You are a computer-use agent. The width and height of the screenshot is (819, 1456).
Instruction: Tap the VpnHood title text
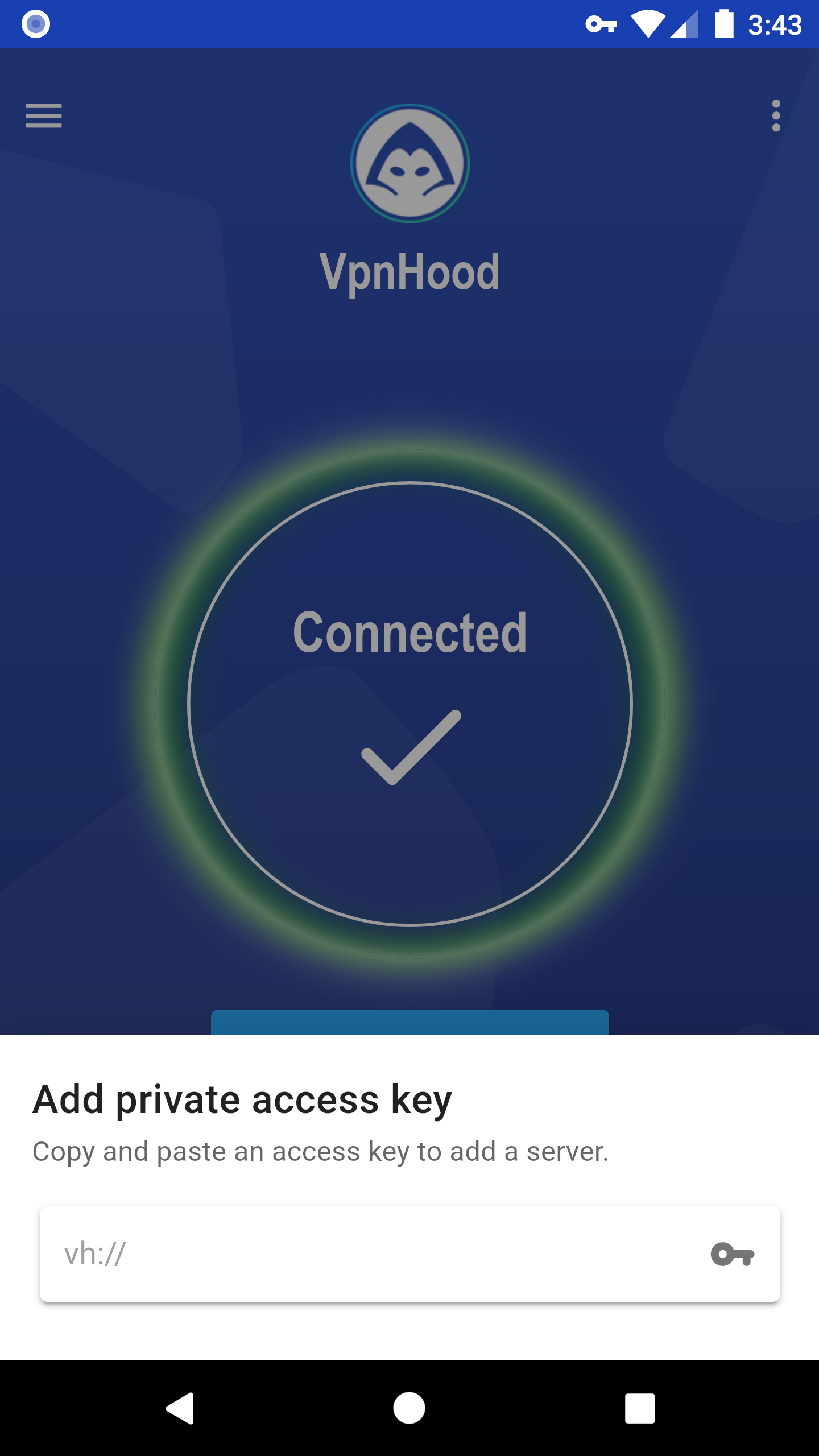click(x=409, y=272)
